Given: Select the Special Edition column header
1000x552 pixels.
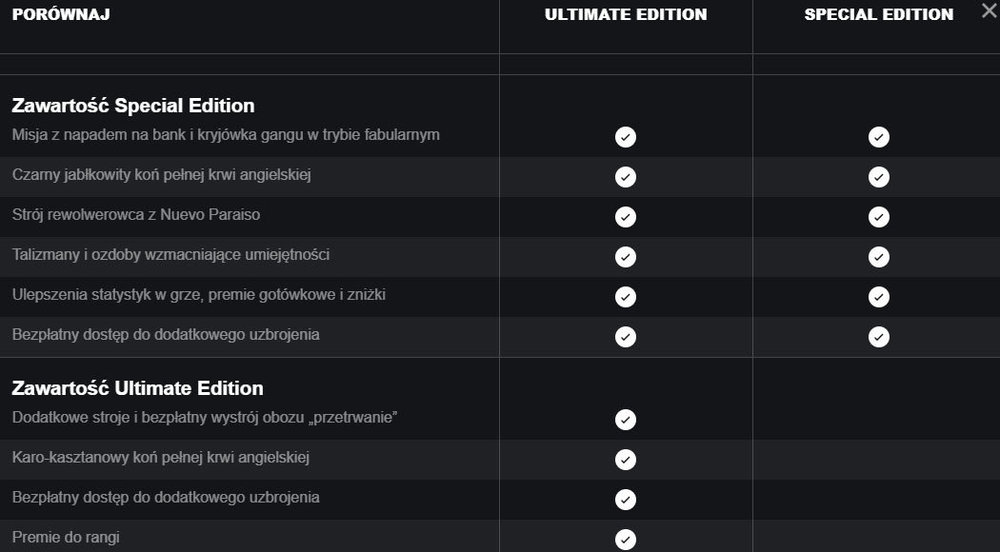Looking at the screenshot, I should click(879, 15).
